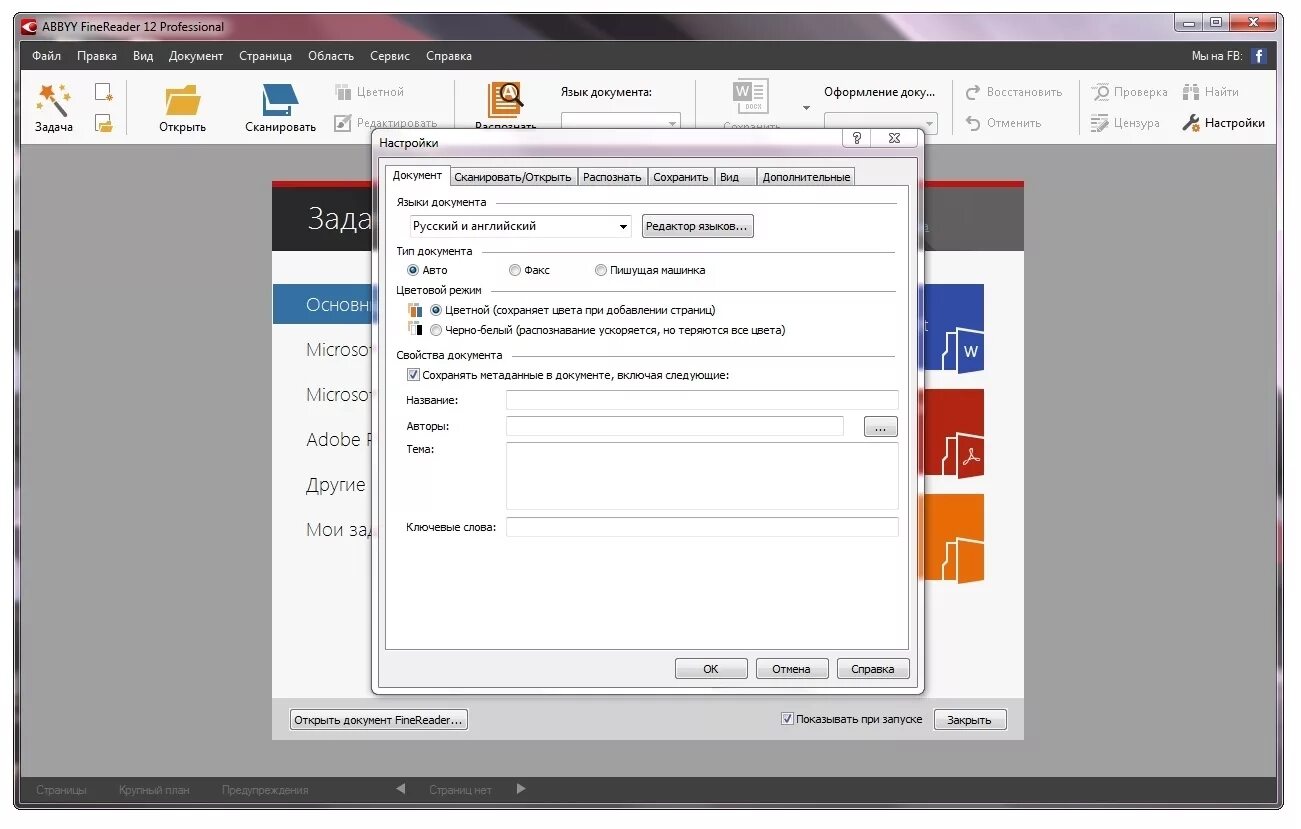Viewport: 1301px width, 829px height.
Task: Click the Закрыть button in task window
Action: (969, 720)
